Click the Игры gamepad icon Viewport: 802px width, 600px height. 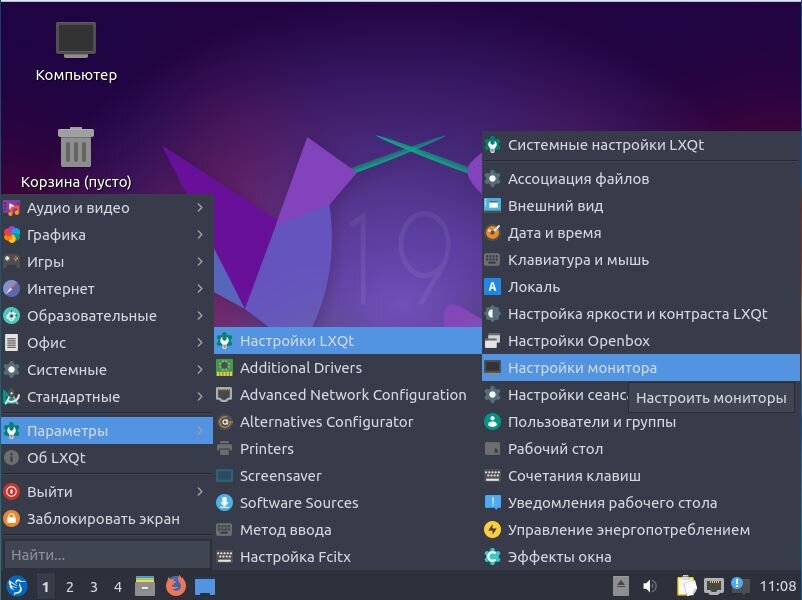pyautogui.click(x=12, y=261)
